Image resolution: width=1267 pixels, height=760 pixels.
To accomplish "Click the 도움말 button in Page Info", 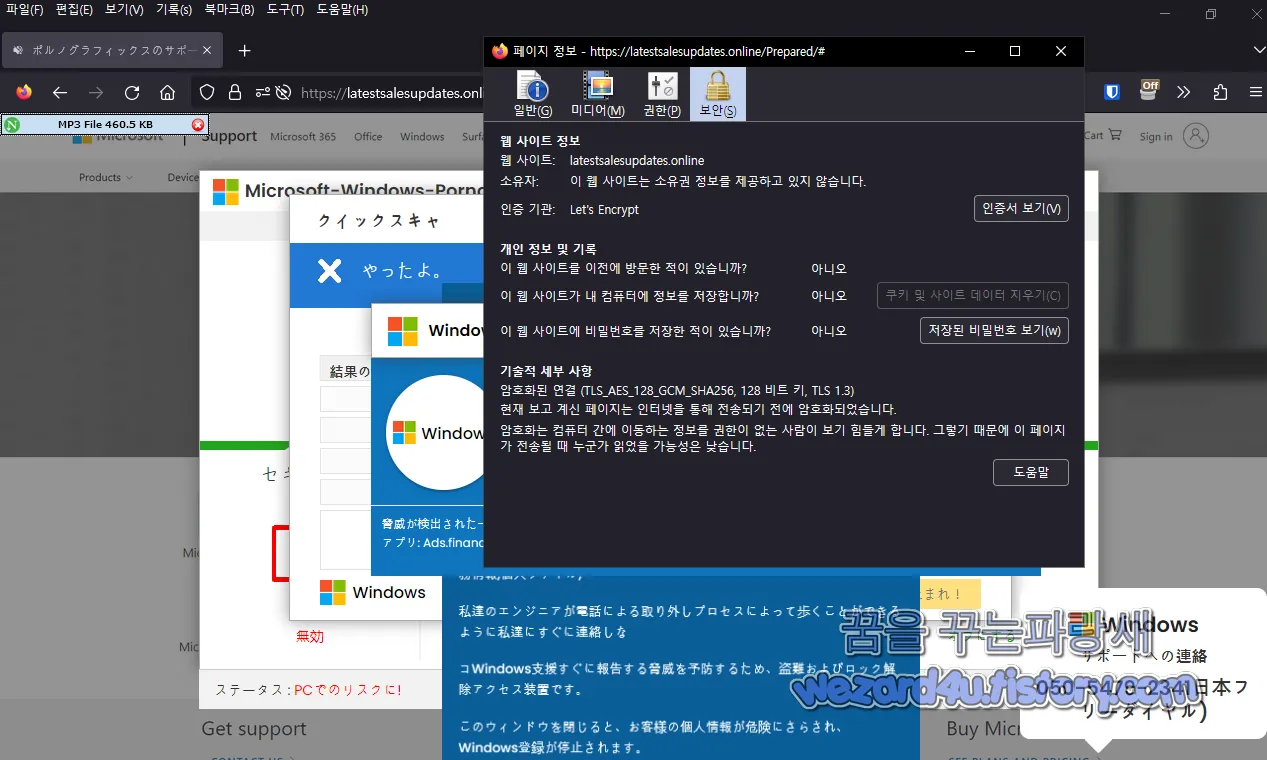I will tap(1031, 472).
